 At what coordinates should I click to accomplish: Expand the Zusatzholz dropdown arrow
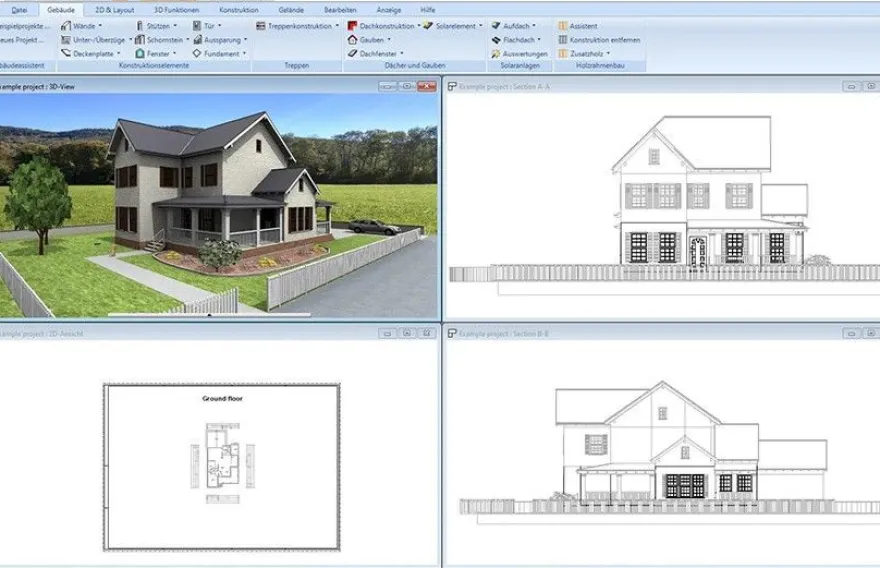pos(608,54)
